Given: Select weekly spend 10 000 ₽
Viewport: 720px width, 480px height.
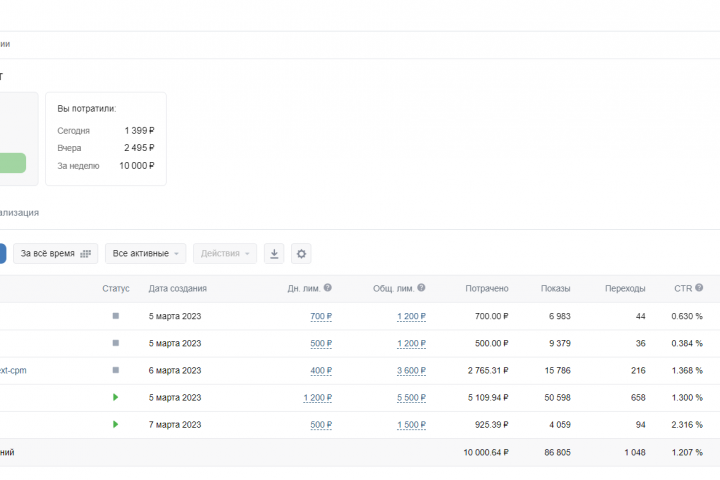Looking at the screenshot, I should pyautogui.click(x=137, y=166).
